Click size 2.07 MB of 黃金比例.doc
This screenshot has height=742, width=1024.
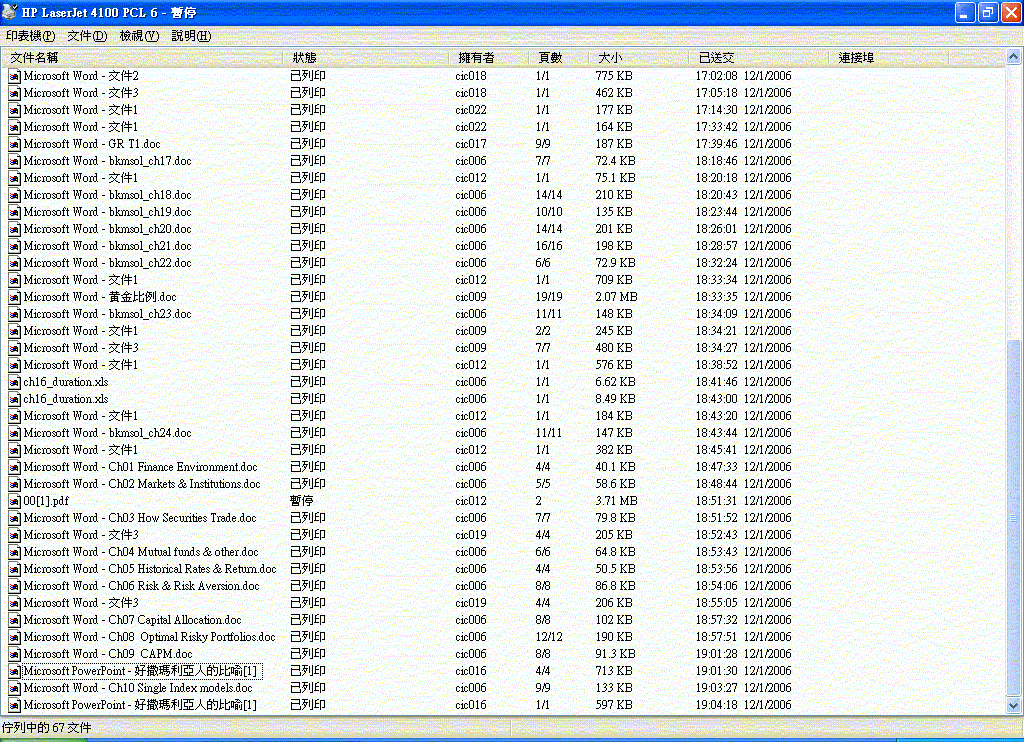click(x=616, y=297)
